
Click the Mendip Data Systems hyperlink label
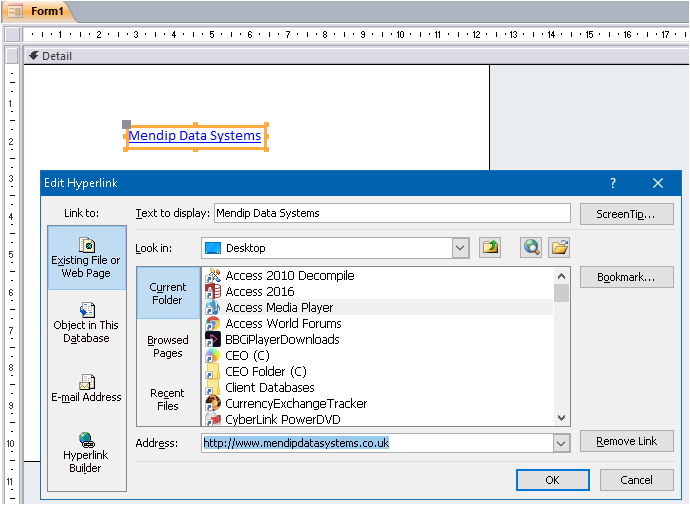[195, 136]
